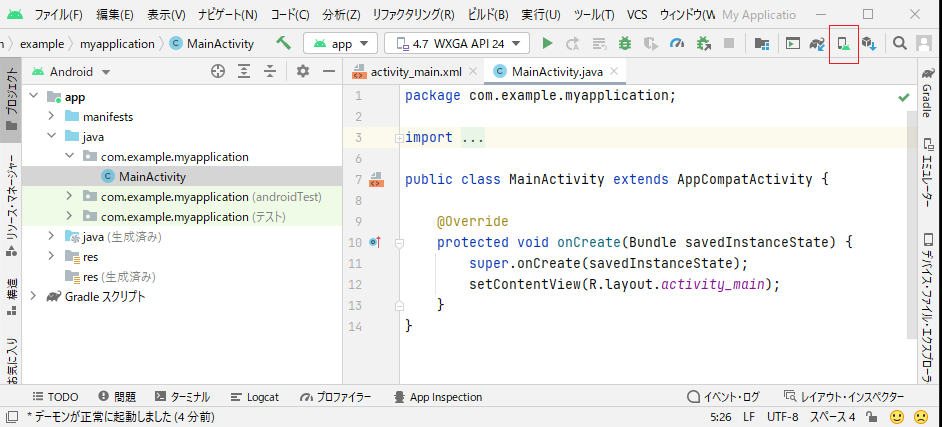The height and width of the screenshot is (427, 942).
Task: Click the Make Project hammer icon
Action: [284, 43]
